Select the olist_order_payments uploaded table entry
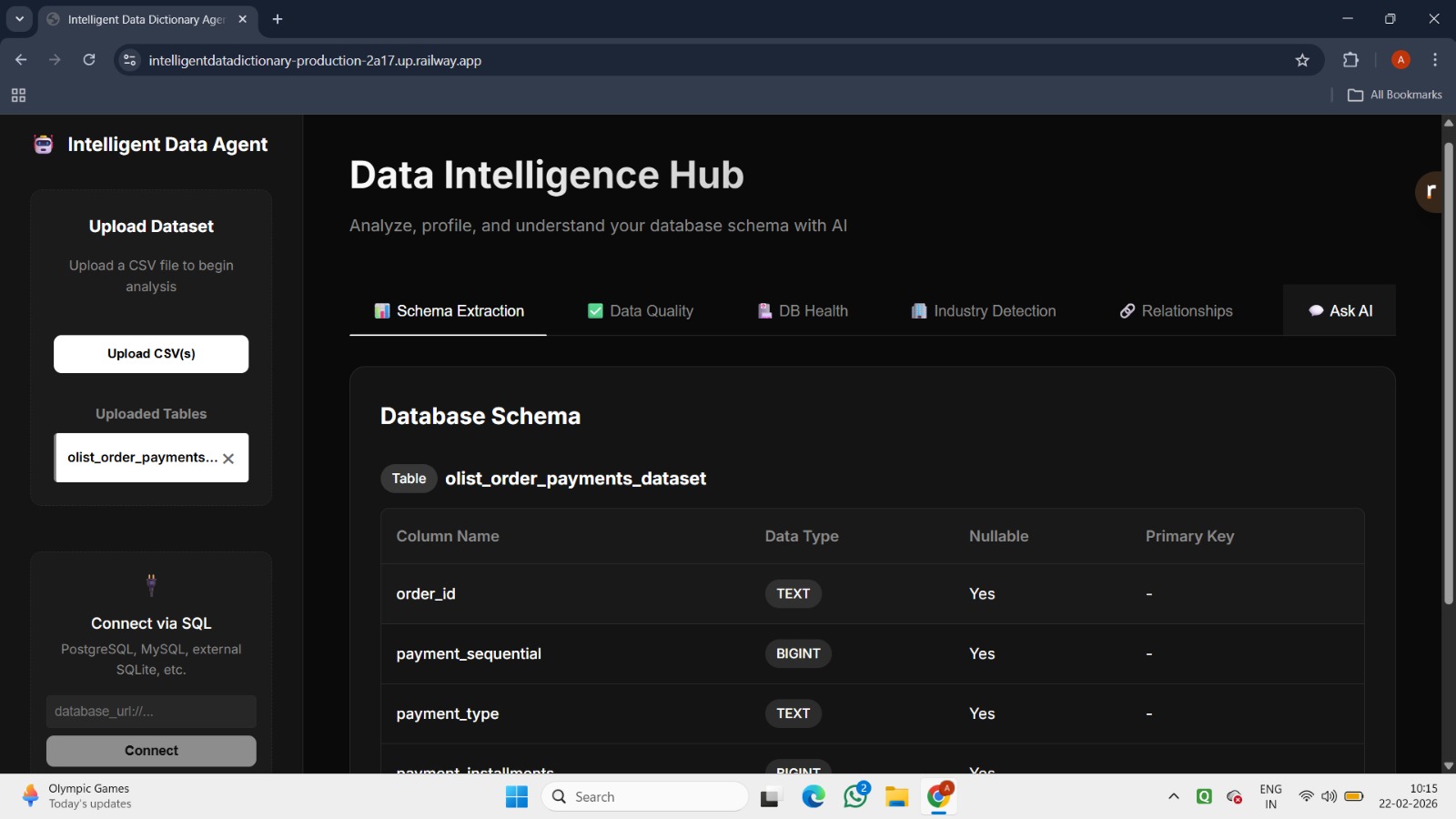The image size is (1456, 819). pyautogui.click(x=142, y=458)
